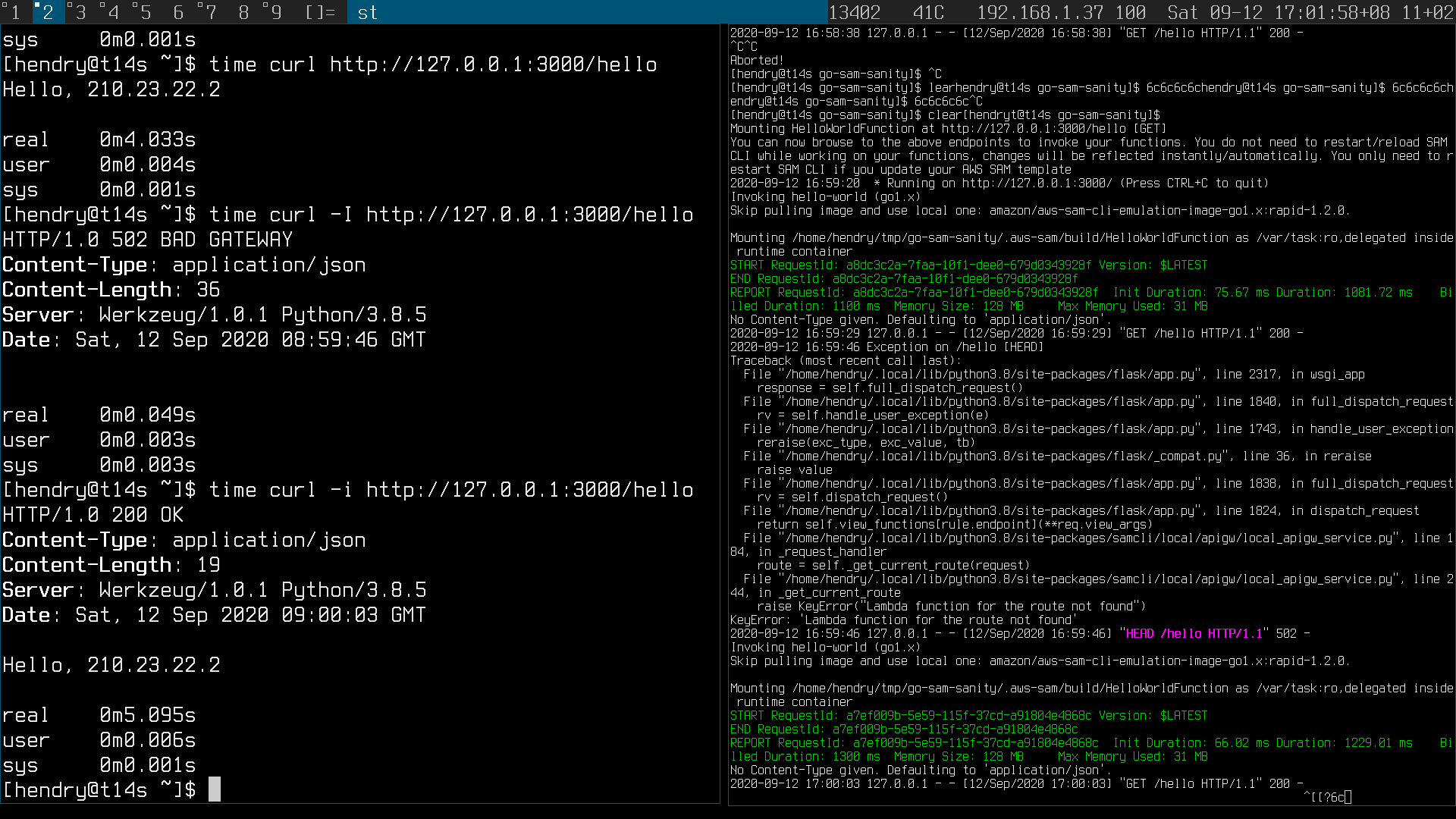Open workspace tag 9
1456x819 pixels.
[276, 12]
